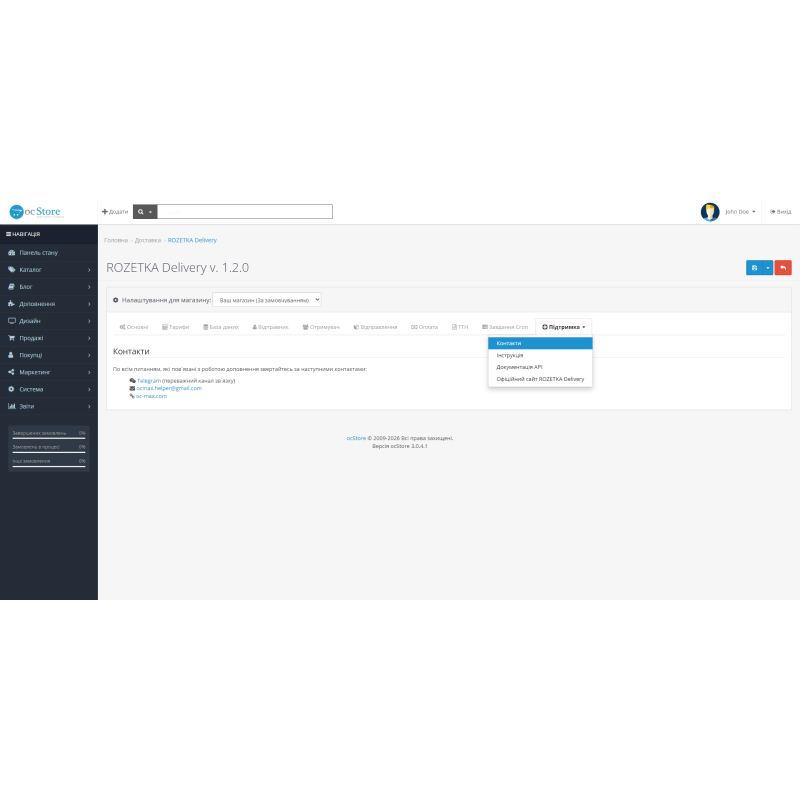Switch to the Основні tab
Screen dimensions: 800x800
pyautogui.click(x=134, y=327)
